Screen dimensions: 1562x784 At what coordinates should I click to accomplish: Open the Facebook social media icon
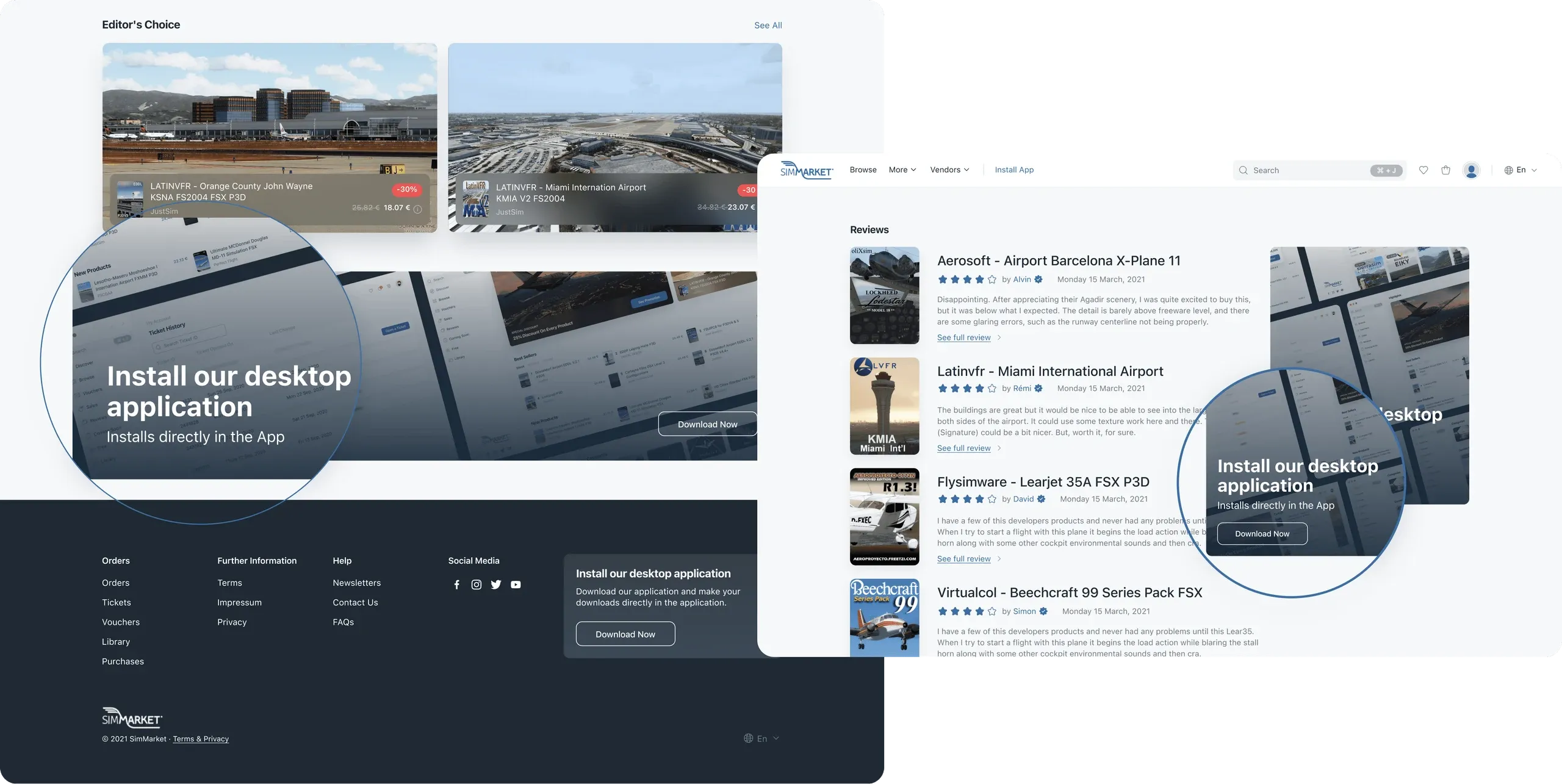[456, 584]
